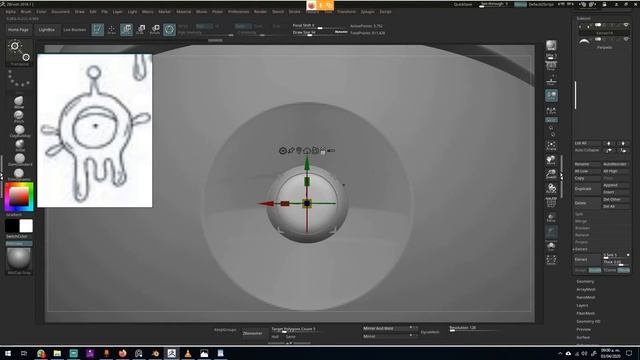Toggle visibility eye of second subtool
Viewport: 640px width, 360px height.
pyautogui.click(x=627, y=39)
